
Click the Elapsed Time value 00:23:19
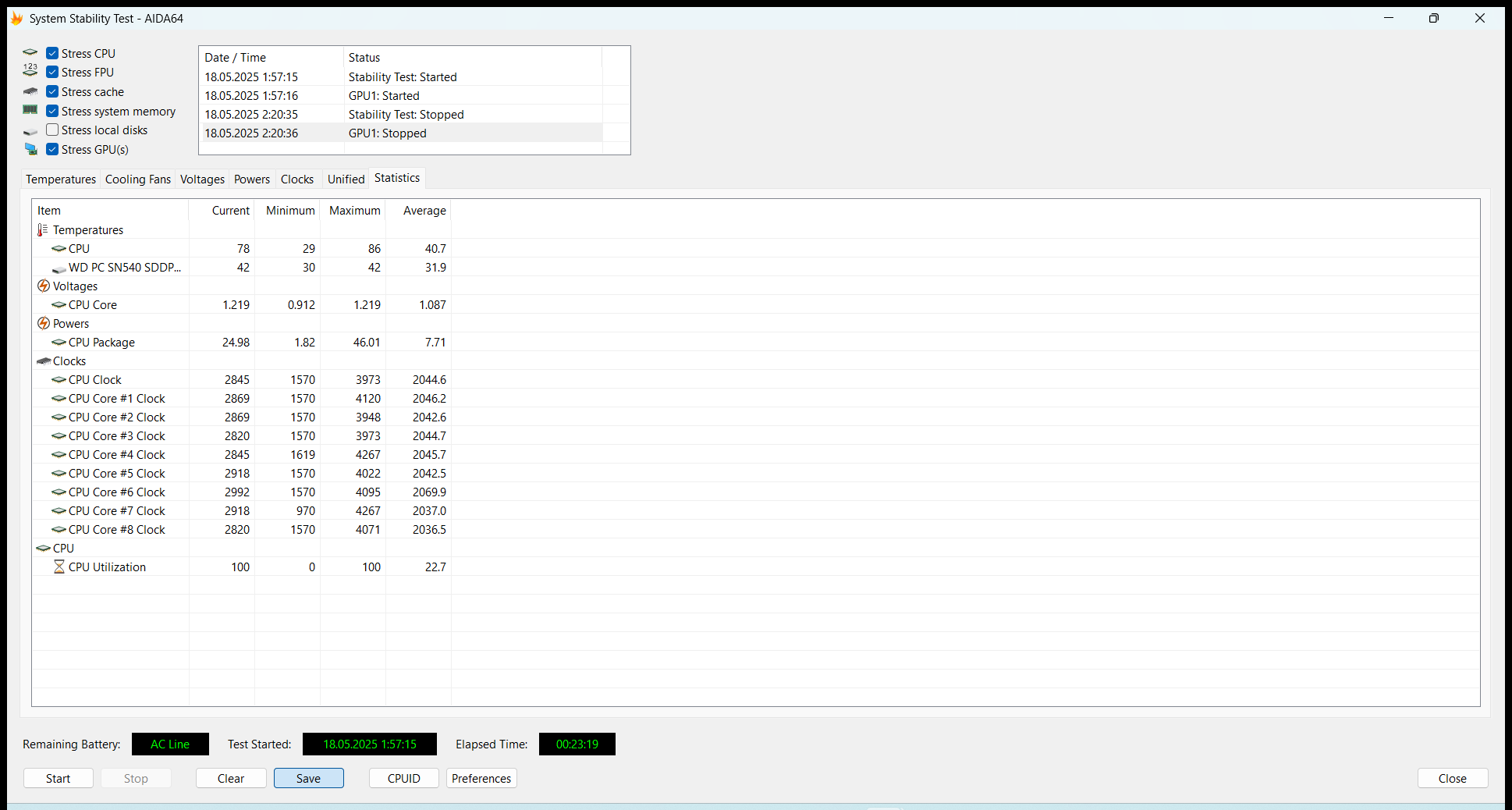[577, 744]
